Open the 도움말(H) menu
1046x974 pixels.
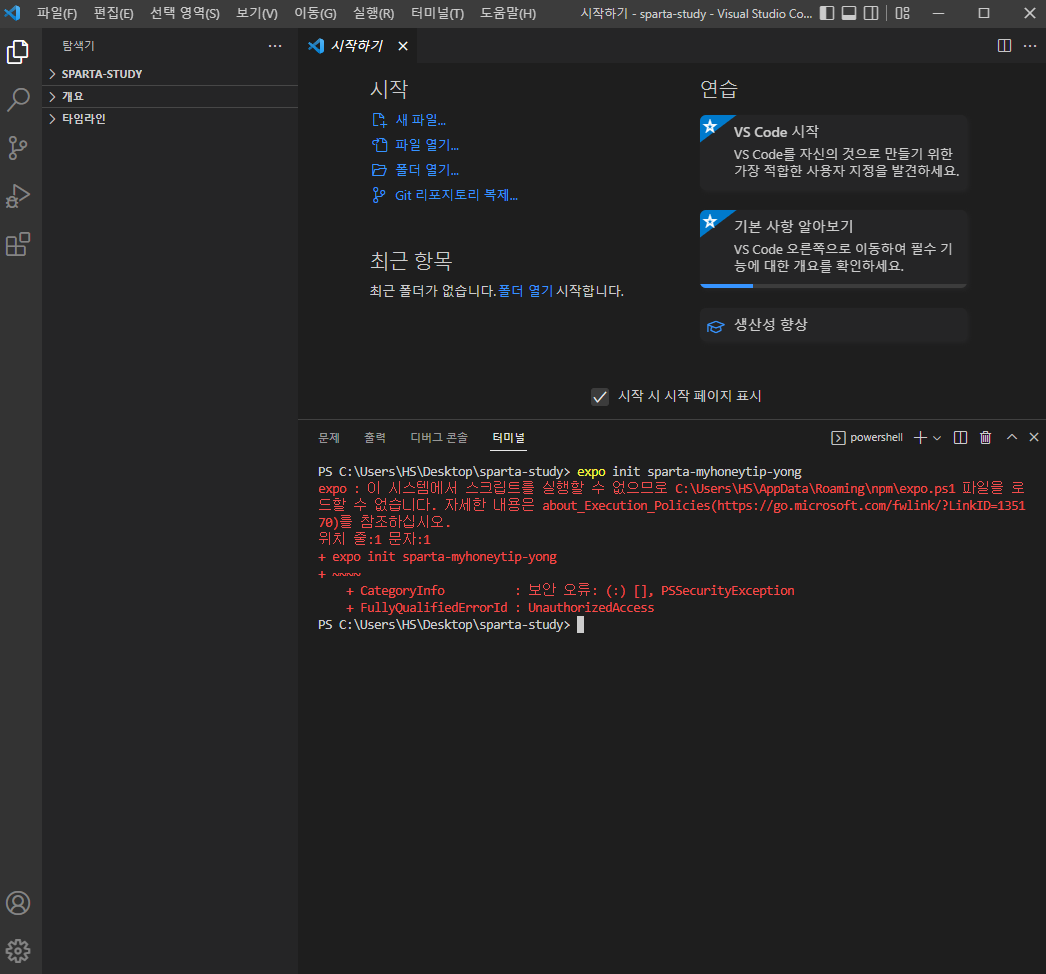(x=508, y=13)
